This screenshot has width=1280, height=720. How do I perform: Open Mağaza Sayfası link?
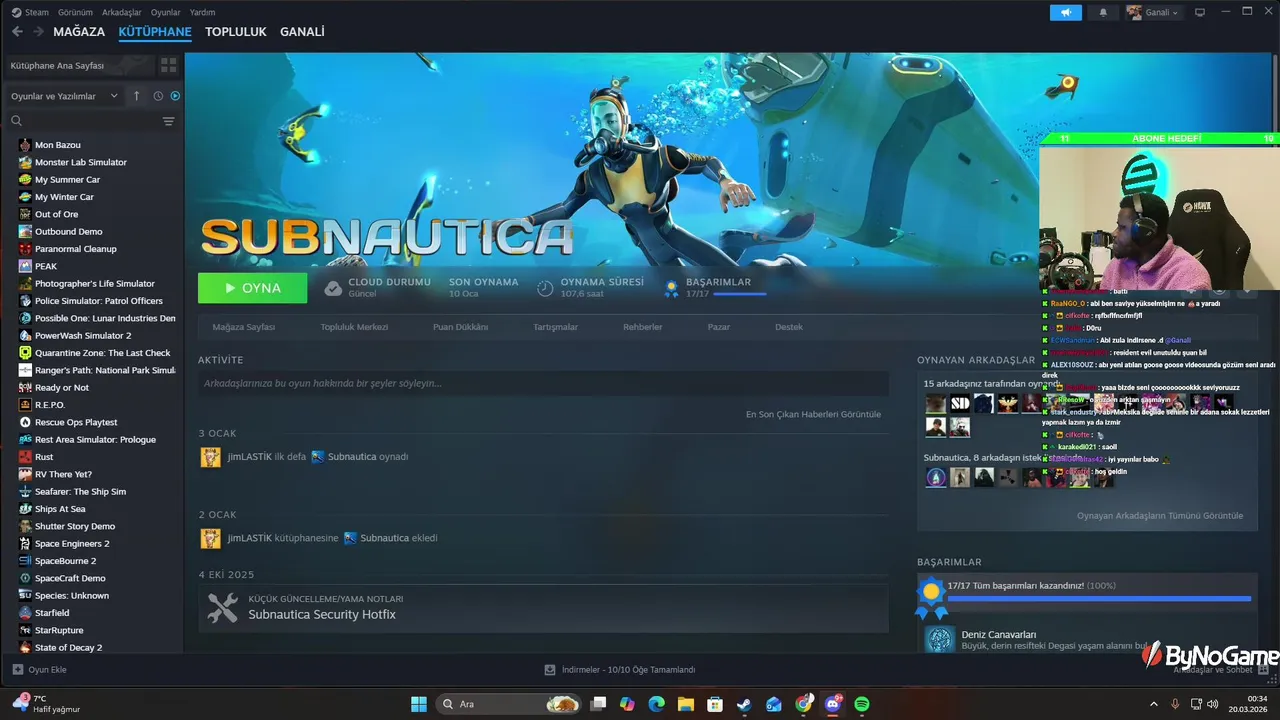[244, 327]
